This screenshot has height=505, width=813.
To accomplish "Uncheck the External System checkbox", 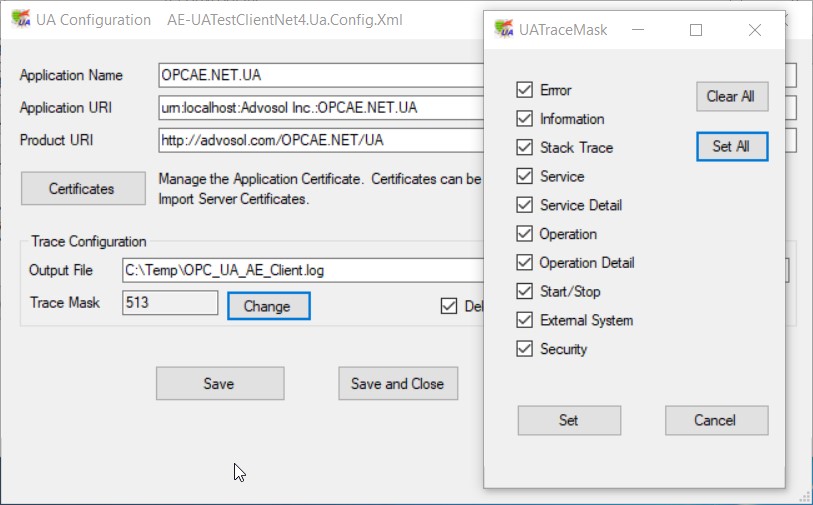I will 524,321.
